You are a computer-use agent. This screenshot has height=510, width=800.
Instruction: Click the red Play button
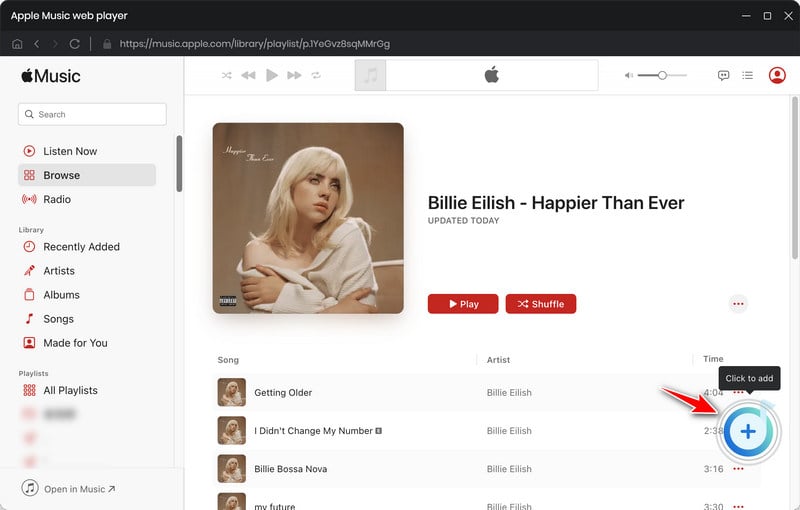[x=463, y=304]
